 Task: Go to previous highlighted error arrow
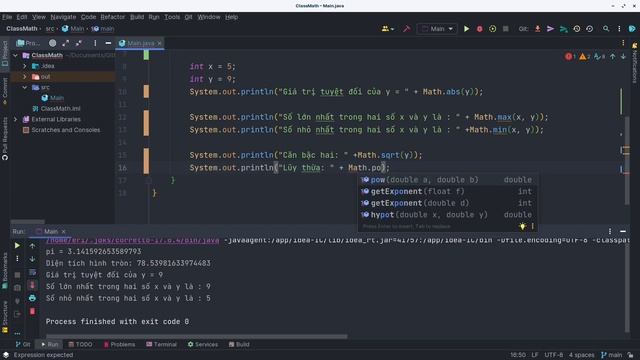[x=613, y=57]
